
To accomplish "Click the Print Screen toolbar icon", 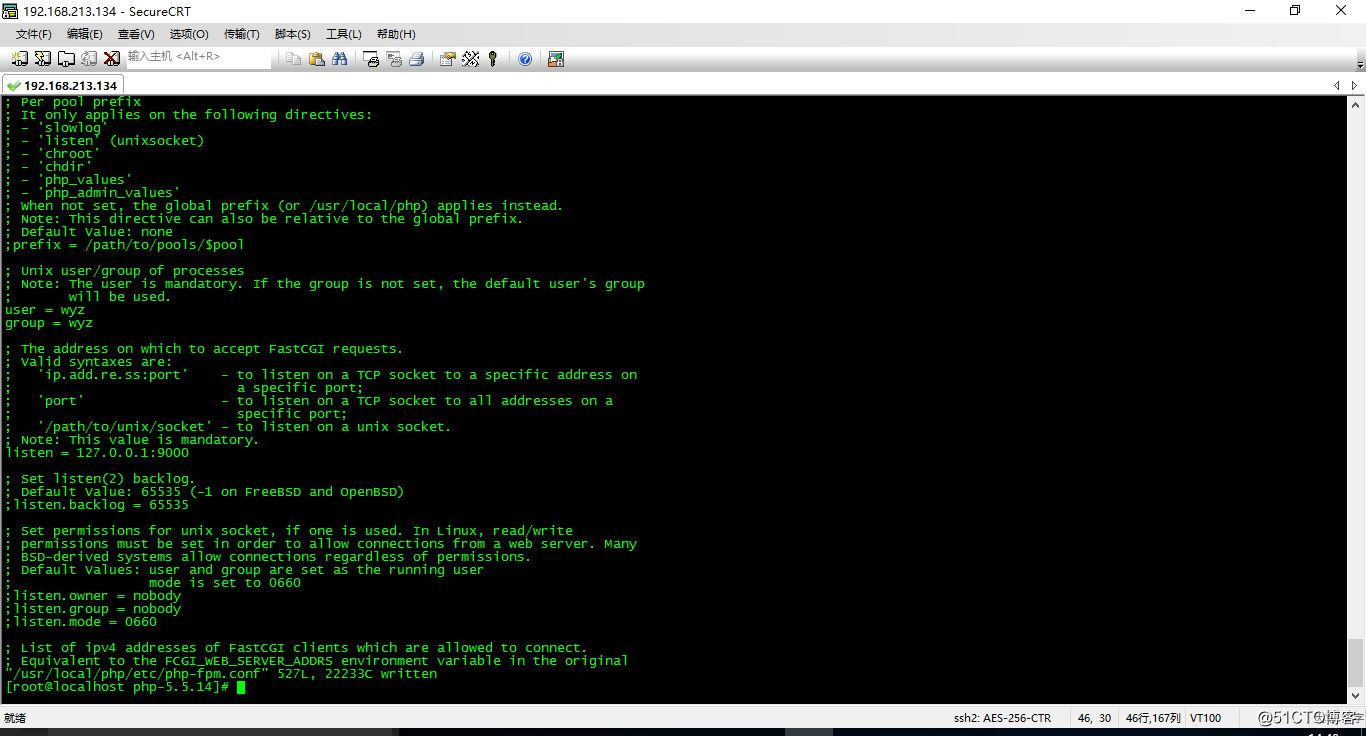I will click(371, 59).
